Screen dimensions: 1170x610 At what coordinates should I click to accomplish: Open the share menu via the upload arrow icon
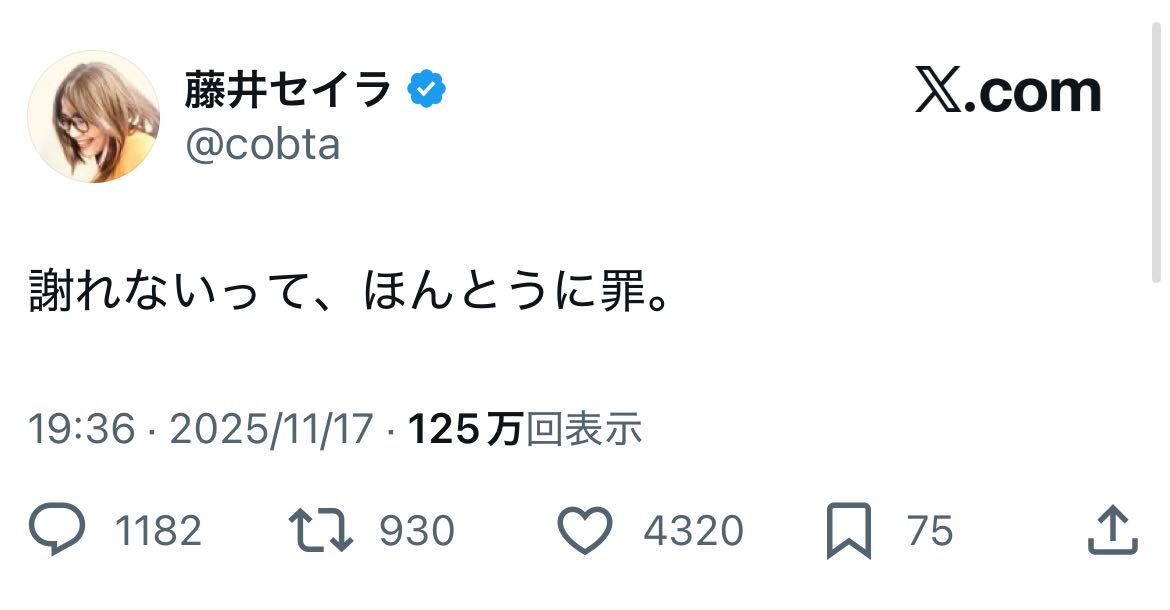(x=1113, y=530)
